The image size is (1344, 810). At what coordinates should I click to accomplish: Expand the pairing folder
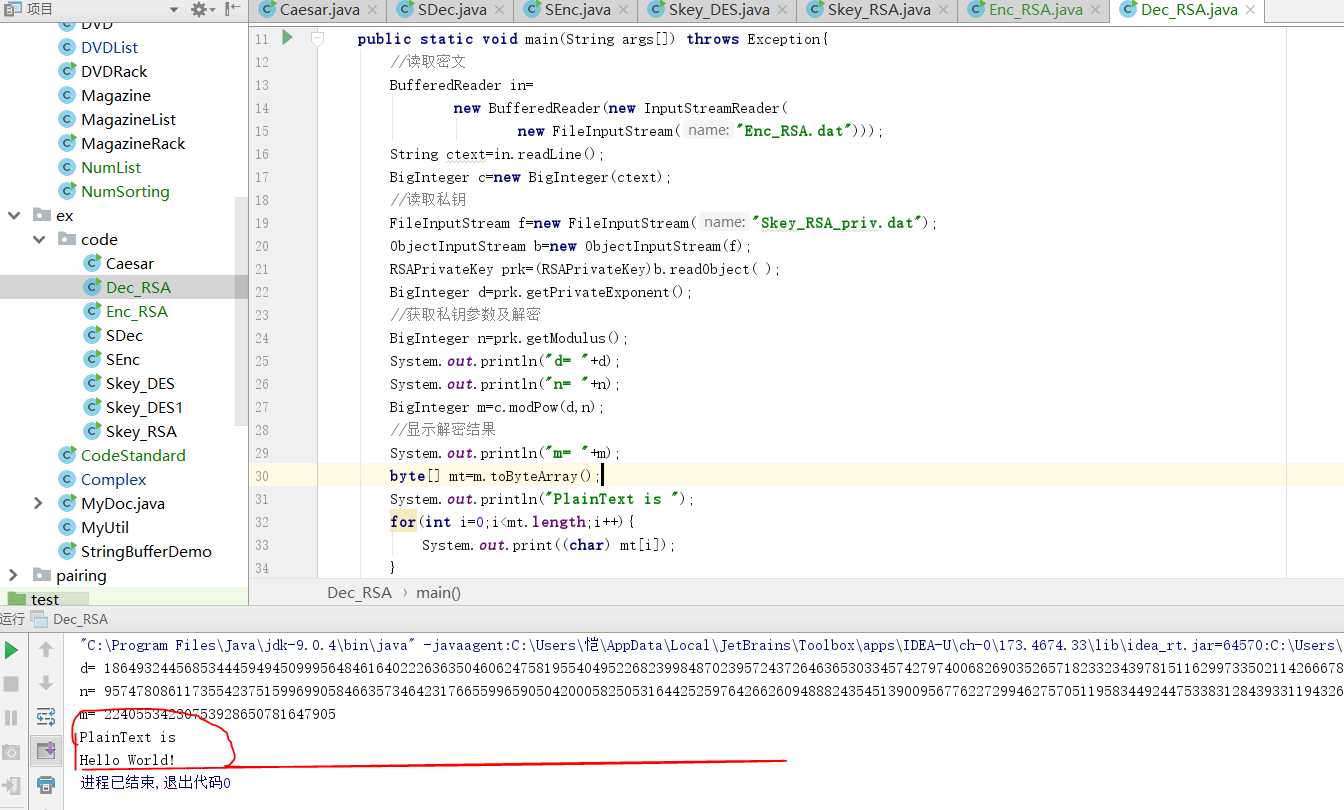pos(14,575)
